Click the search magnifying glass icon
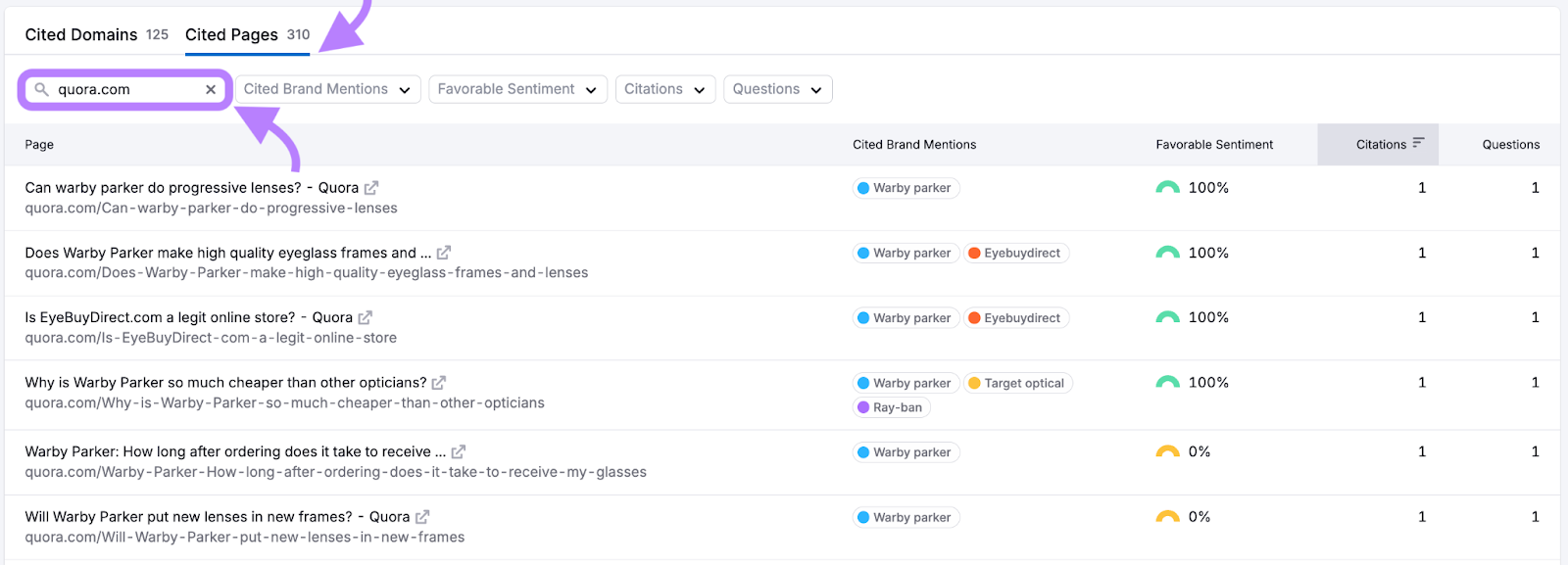The width and height of the screenshot is (1568, 565). pos(42,89)
